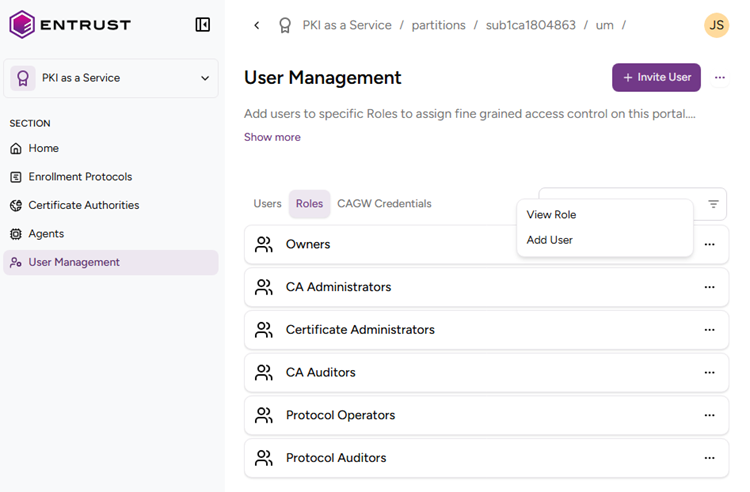Open the JS user avatar
The width and height of the screenshot is (750, 492).
click(x=716, y=25)
